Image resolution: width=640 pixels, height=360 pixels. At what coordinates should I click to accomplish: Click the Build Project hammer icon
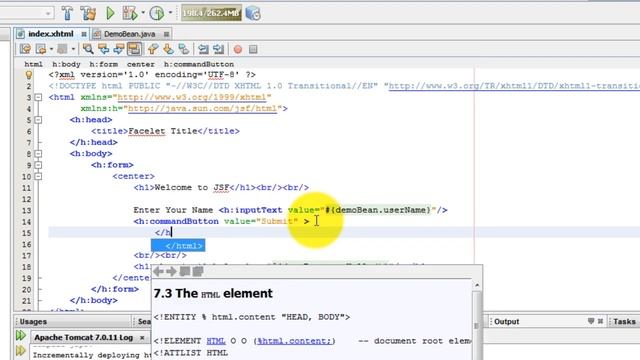(67, 13)
